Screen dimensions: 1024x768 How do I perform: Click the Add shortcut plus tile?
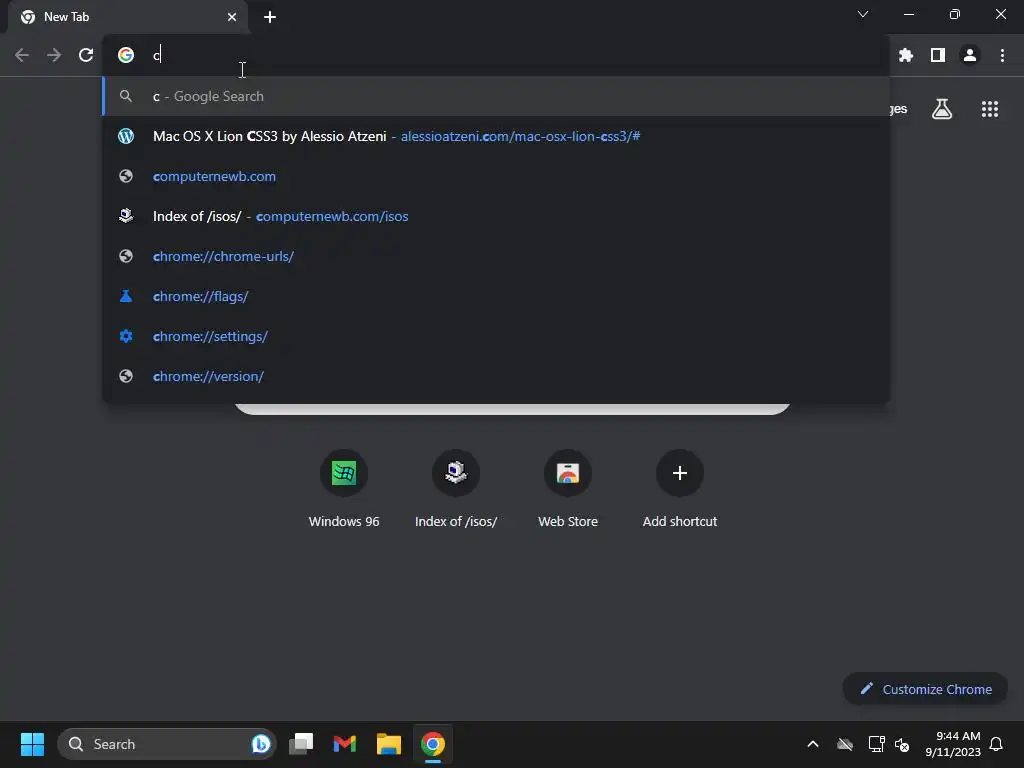coord(680,488)
